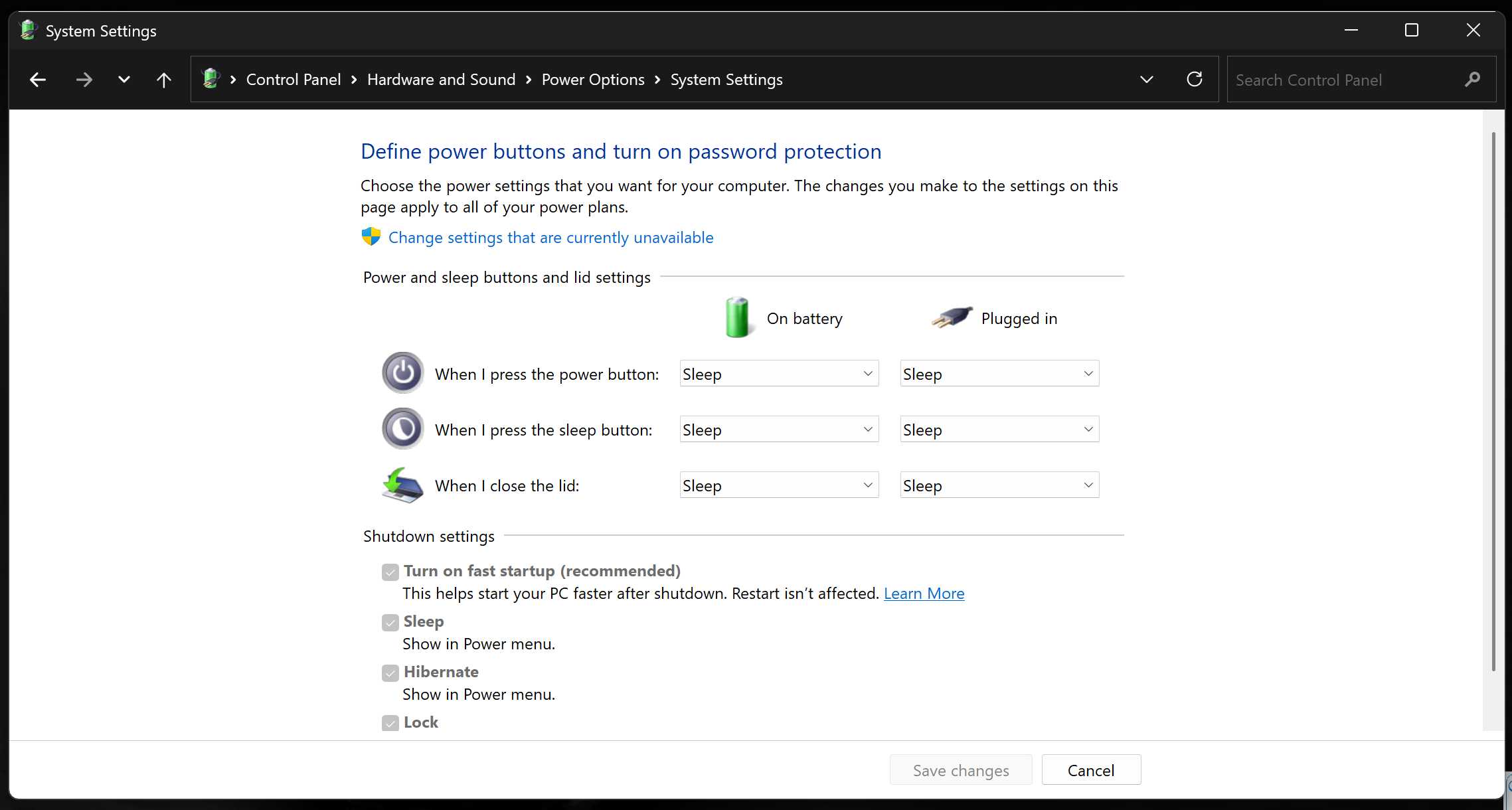
Task: Refresh the Control Panel address bar
Action: (x=1194, y=80)
